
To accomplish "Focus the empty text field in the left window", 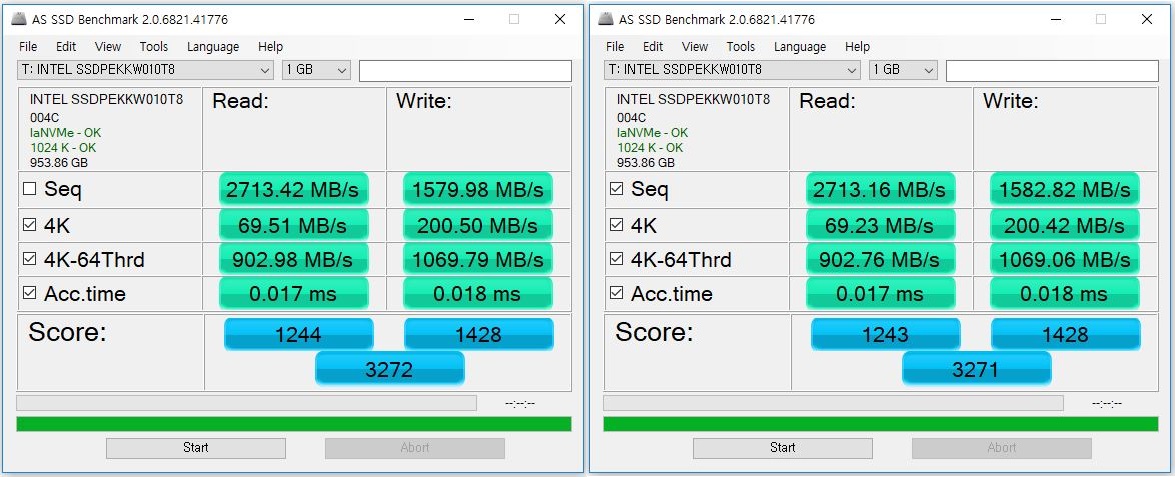I will [x=465, y=70].
